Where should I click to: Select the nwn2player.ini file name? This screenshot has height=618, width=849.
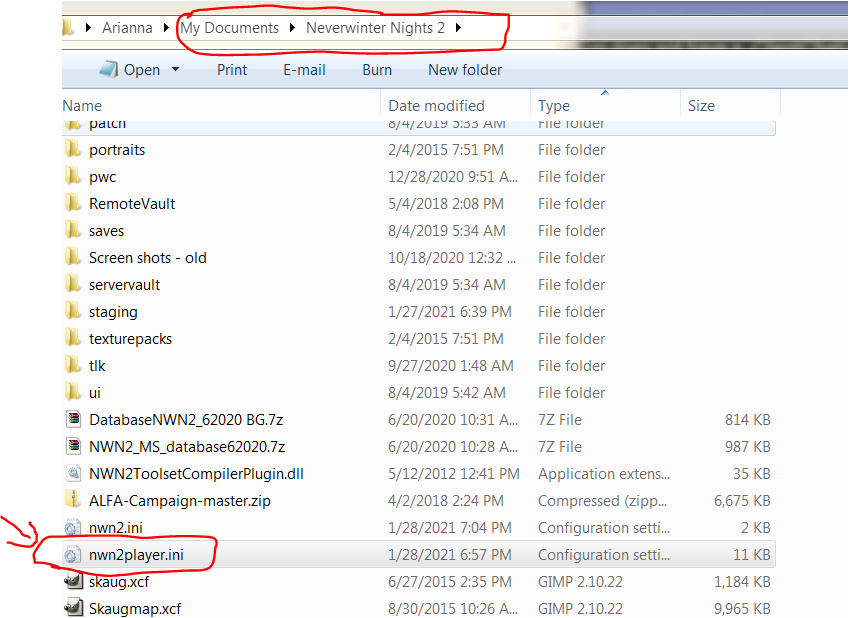pos(136,555)
